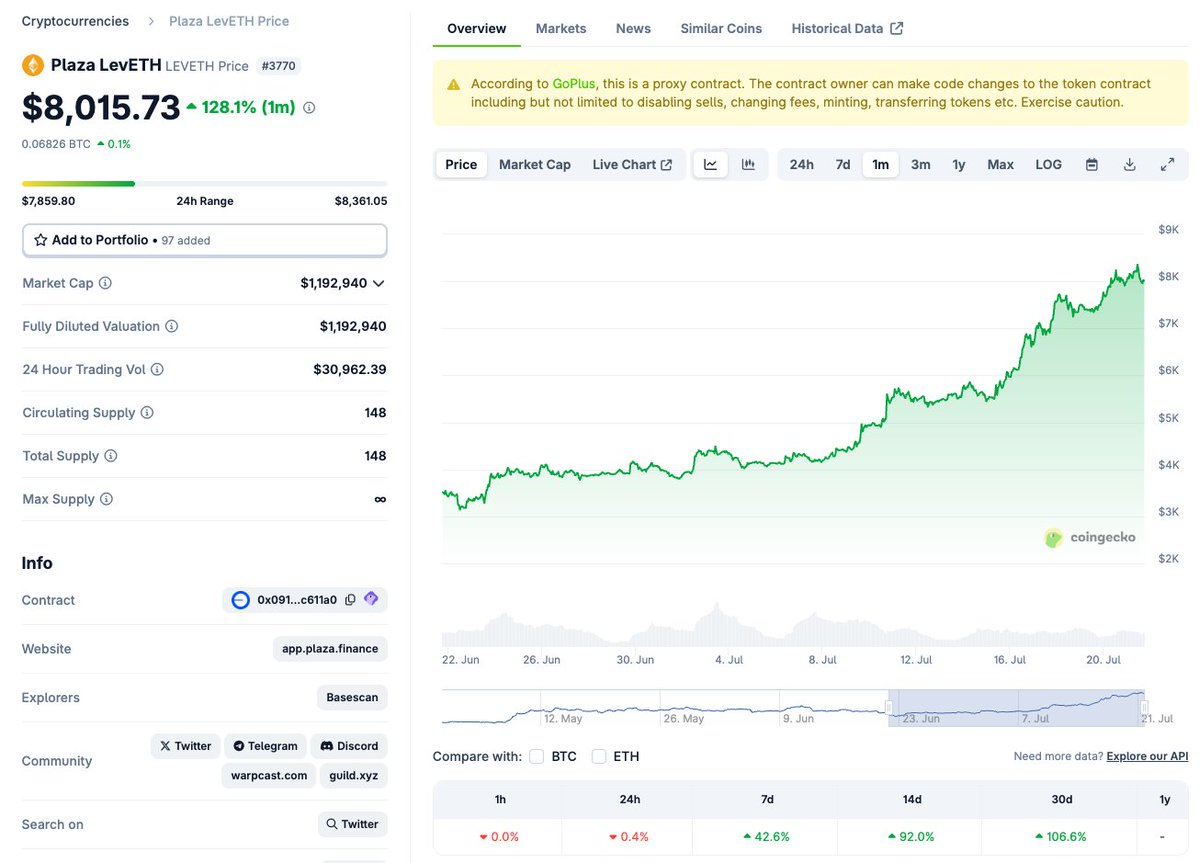This screenshot has width=1199, height=863.
Task: Click the Plaza LevETH coin logo icon
Action: pyautogui.click(x=33, y=66)
